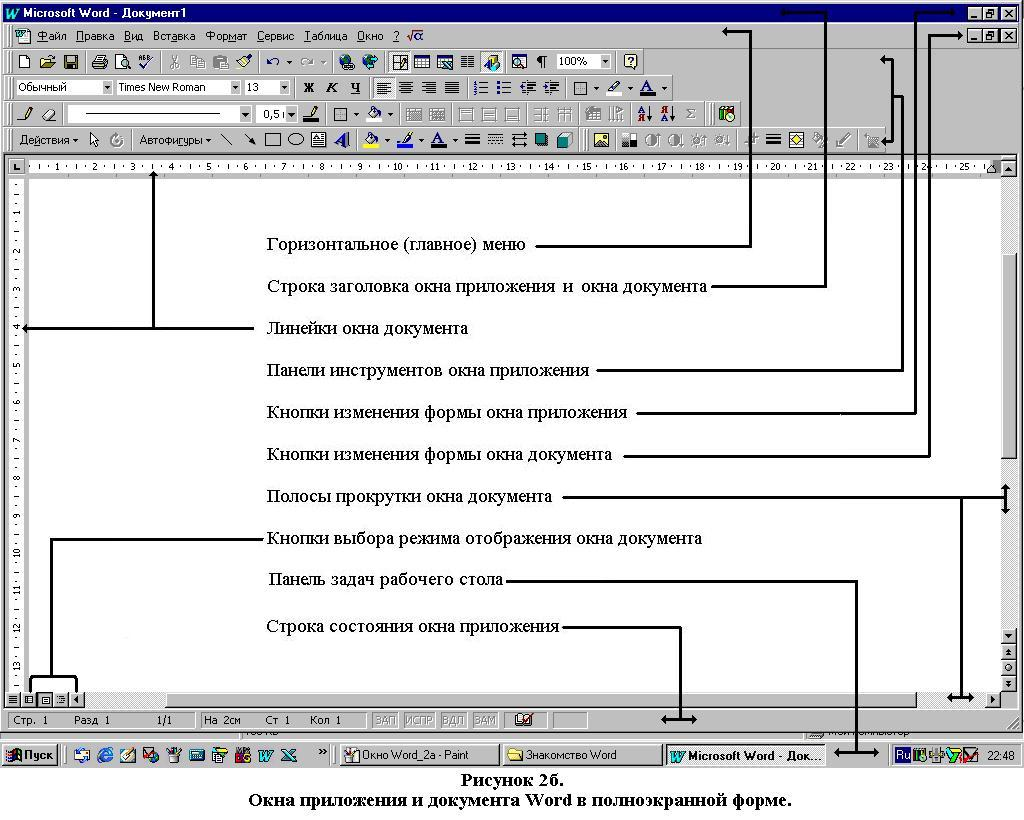
Task: Justify the paragraph text
Action: 452,87
